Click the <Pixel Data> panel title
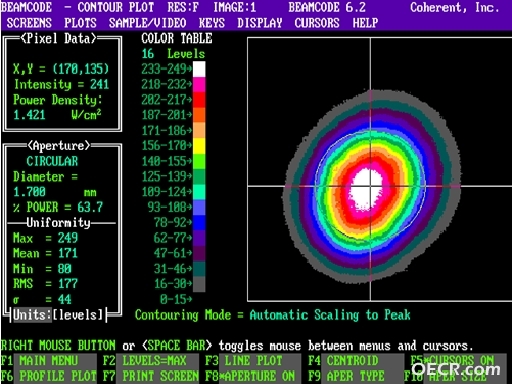The image size is (512, 384). pyautogui.click(x=58, y=38)
